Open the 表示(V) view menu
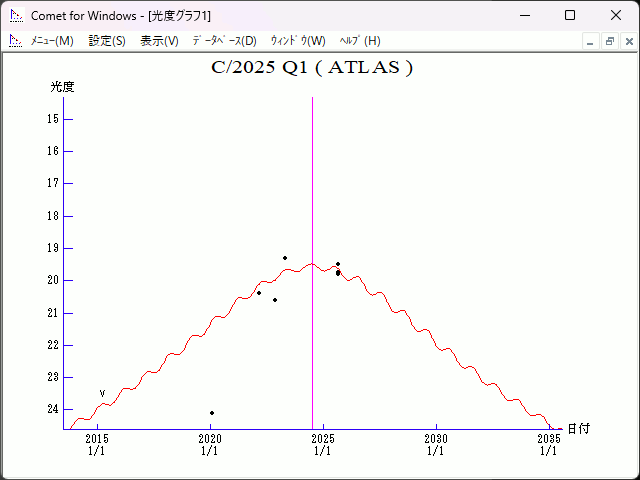This screenshot has width=640, height=480. tap(159, 41)
